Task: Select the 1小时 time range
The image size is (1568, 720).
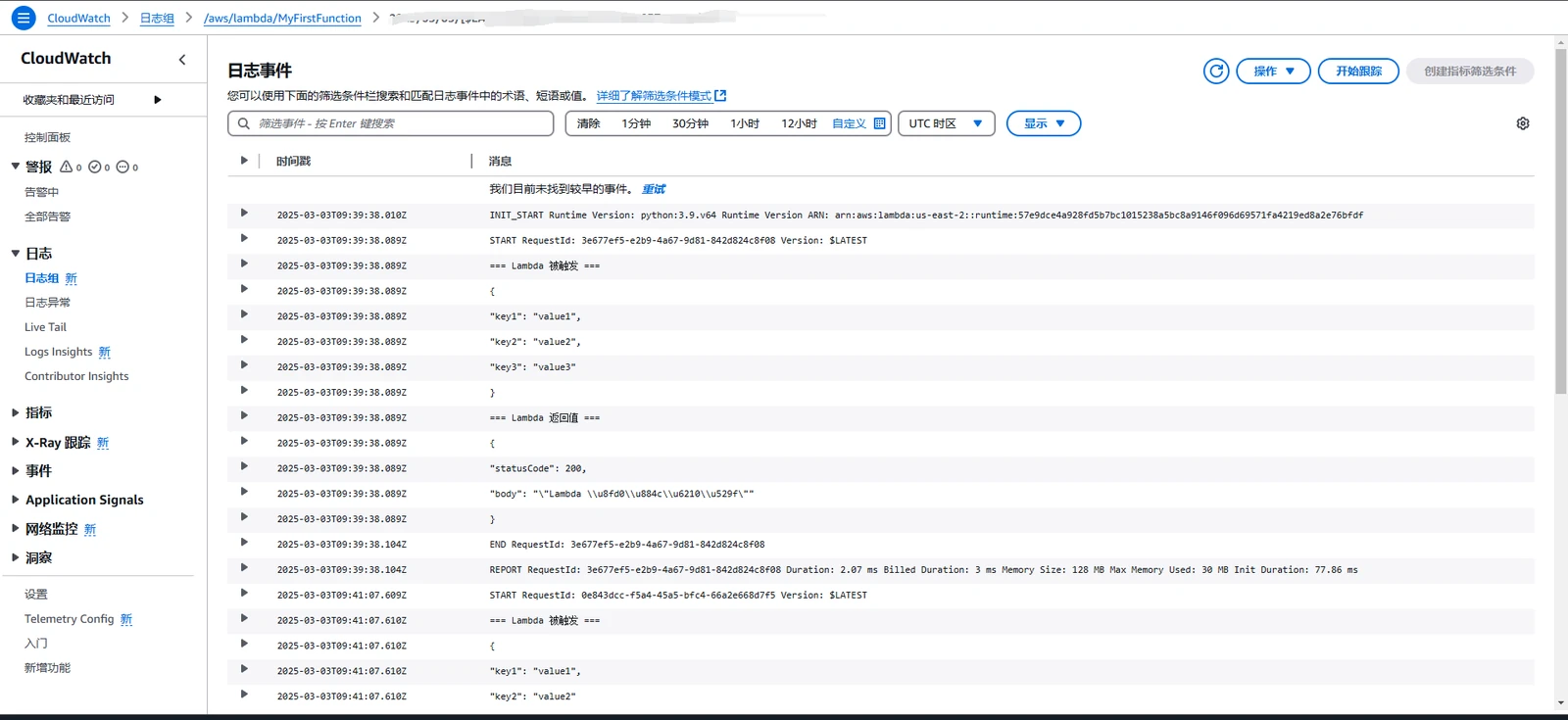Action: 745,123
